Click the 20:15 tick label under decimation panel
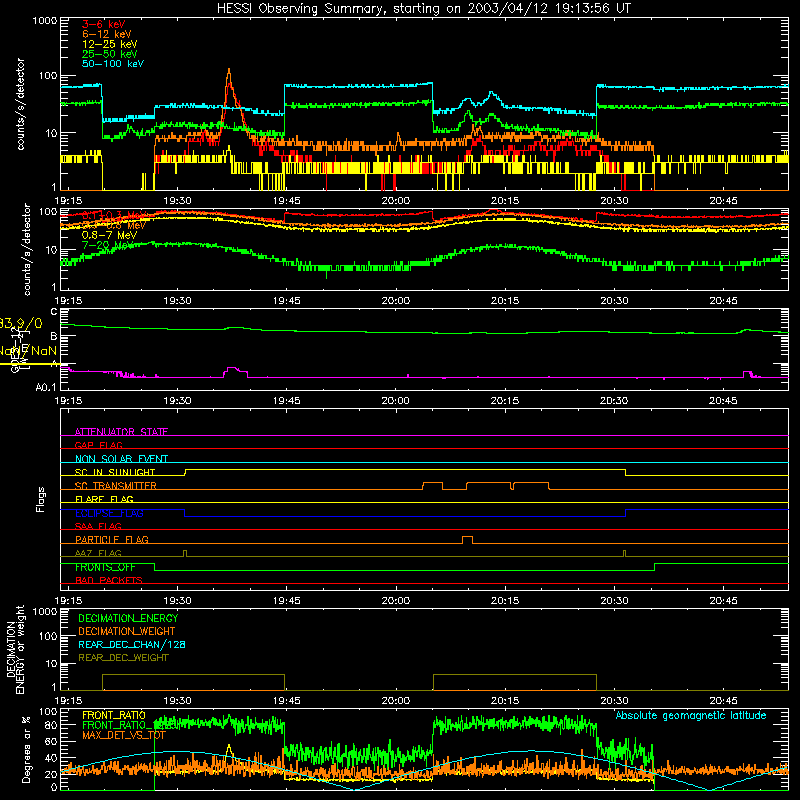Viewport: 800px width, 800px height. (505, 701)
